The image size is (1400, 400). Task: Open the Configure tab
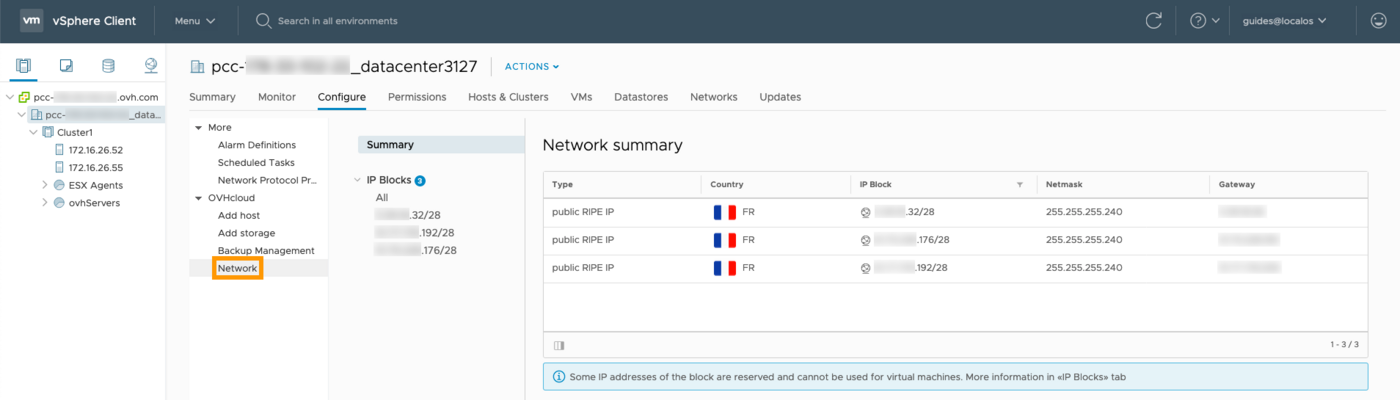click(x=342, y=97)
